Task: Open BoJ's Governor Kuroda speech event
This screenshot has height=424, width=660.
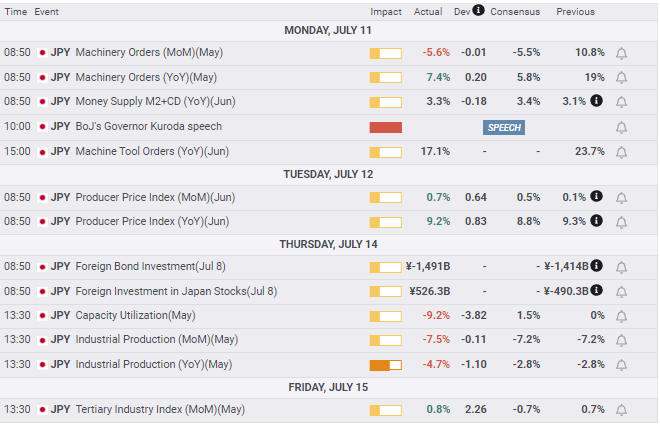Action: [x=148, y=126]
